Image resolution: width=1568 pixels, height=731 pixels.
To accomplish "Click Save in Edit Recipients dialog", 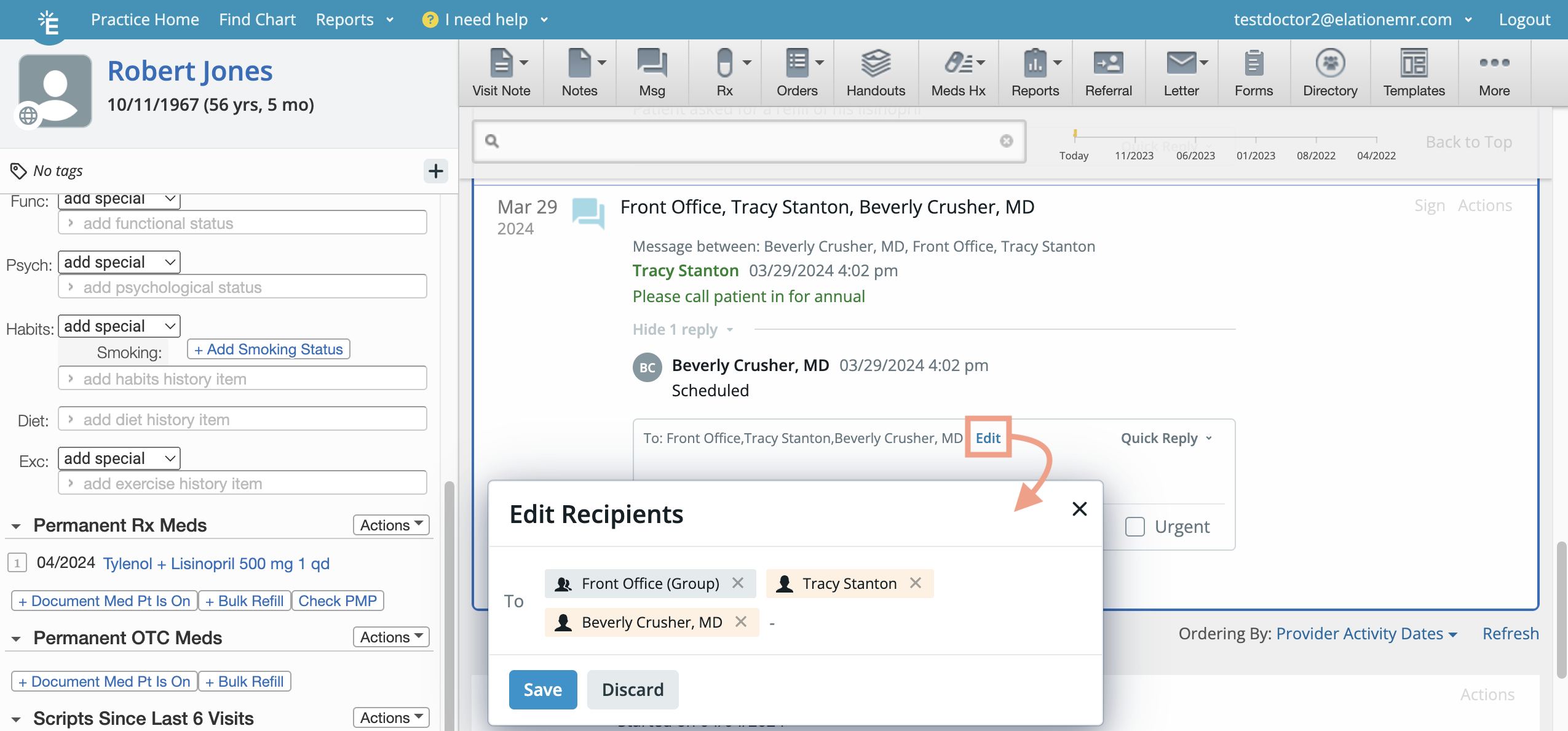I will pyautogui.click(x=542, y=689).
